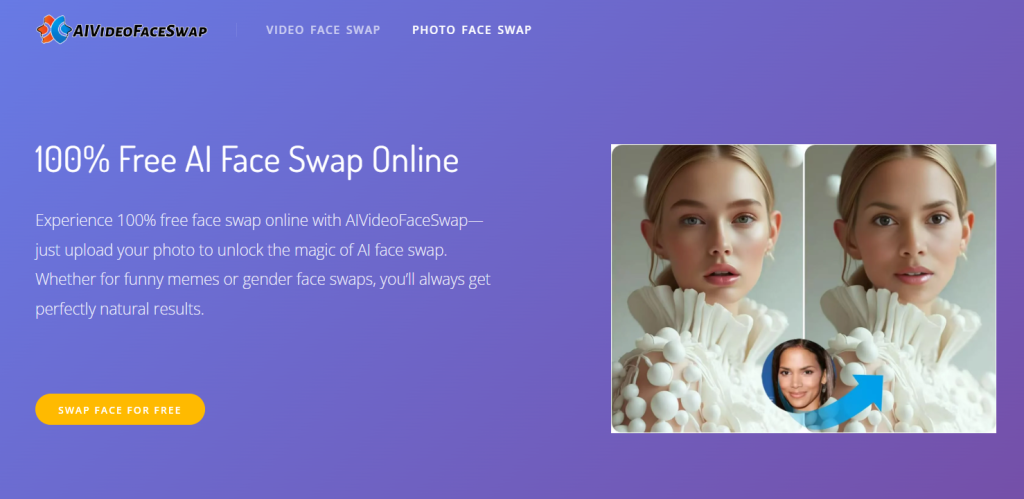Click the AIVideoFaceSwap logo emblem icon
The height and width of the screenshot is (499, 1024).
tap(52, 30)
